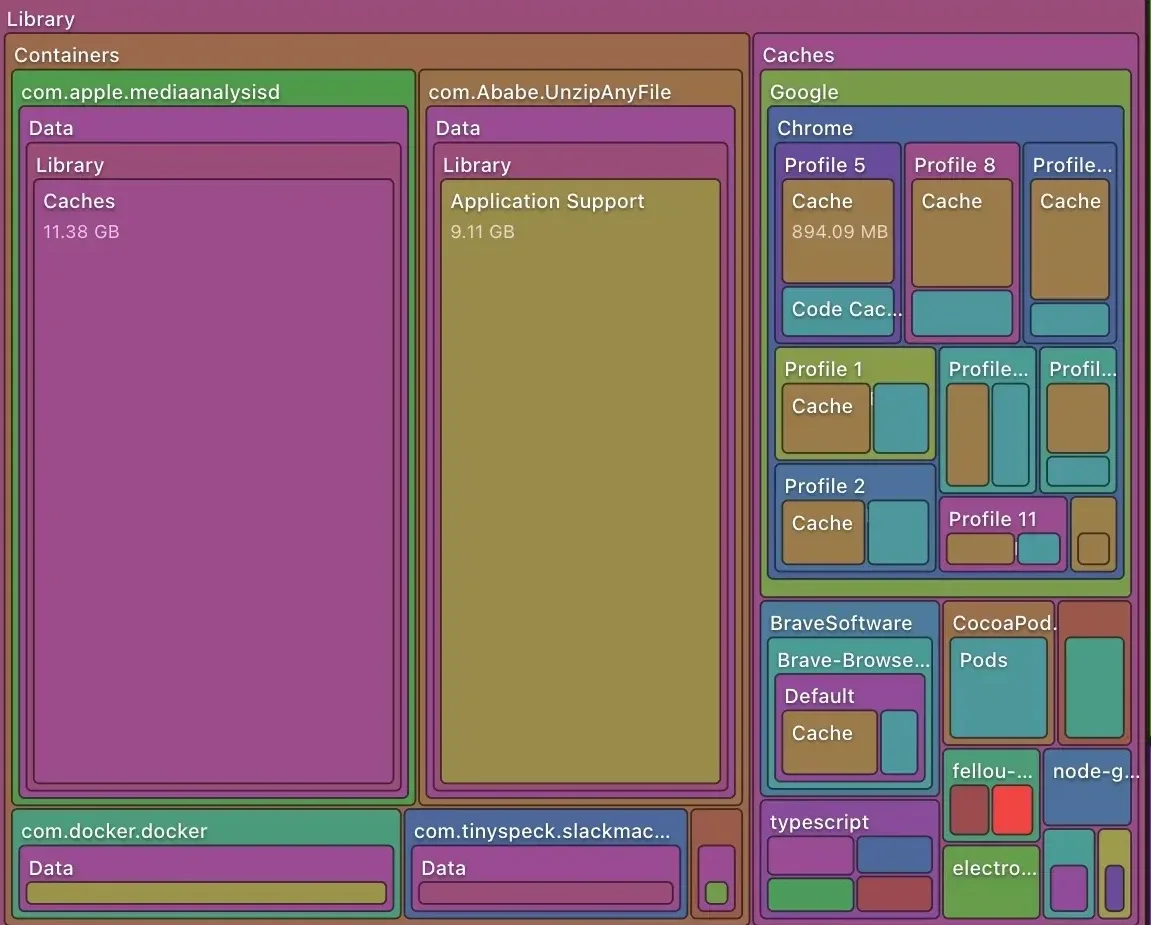Click the Library label inside com.Ababe.UnzipAnyFile
This screenshot has width=1151, height=925.
476,165
